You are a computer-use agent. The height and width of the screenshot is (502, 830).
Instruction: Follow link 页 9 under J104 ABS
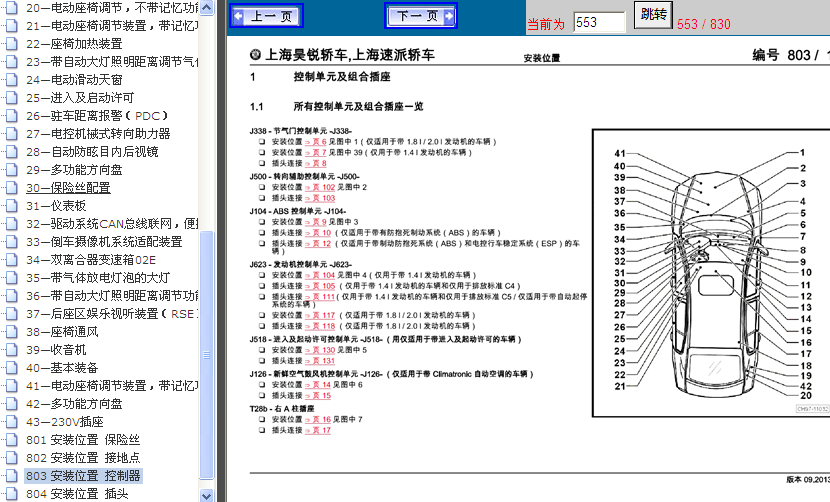click(315, 222)
